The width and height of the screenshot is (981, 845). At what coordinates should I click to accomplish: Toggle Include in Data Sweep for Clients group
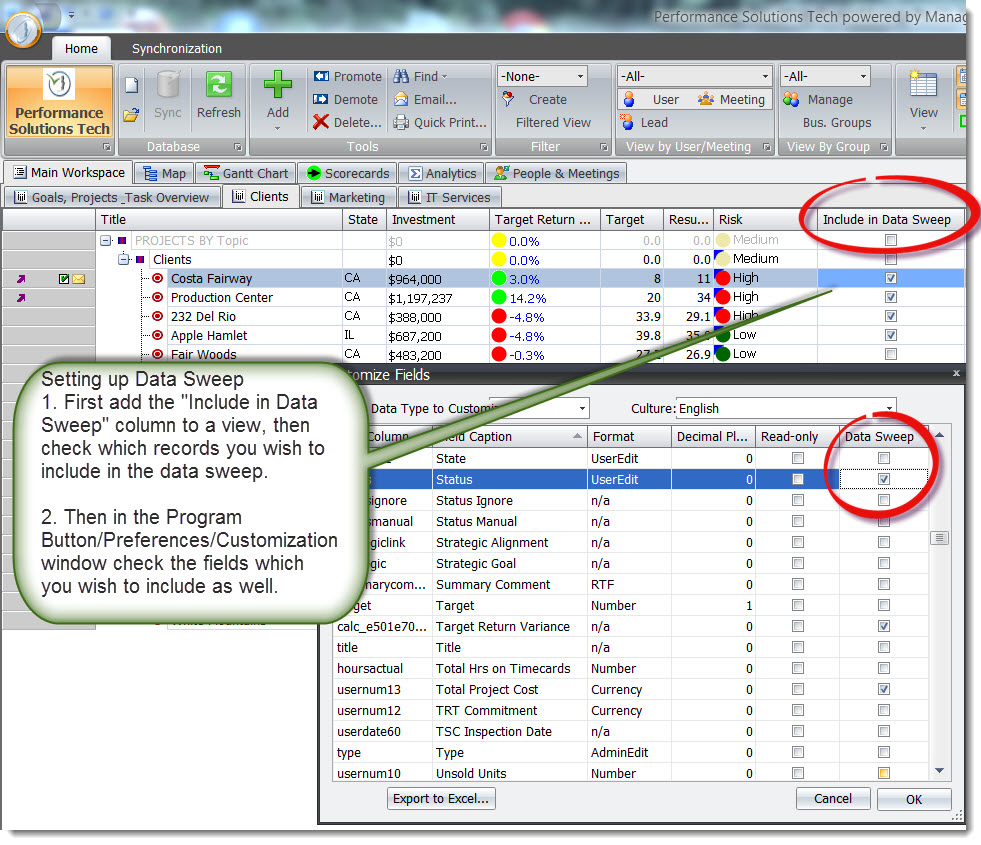coord(891,259)
